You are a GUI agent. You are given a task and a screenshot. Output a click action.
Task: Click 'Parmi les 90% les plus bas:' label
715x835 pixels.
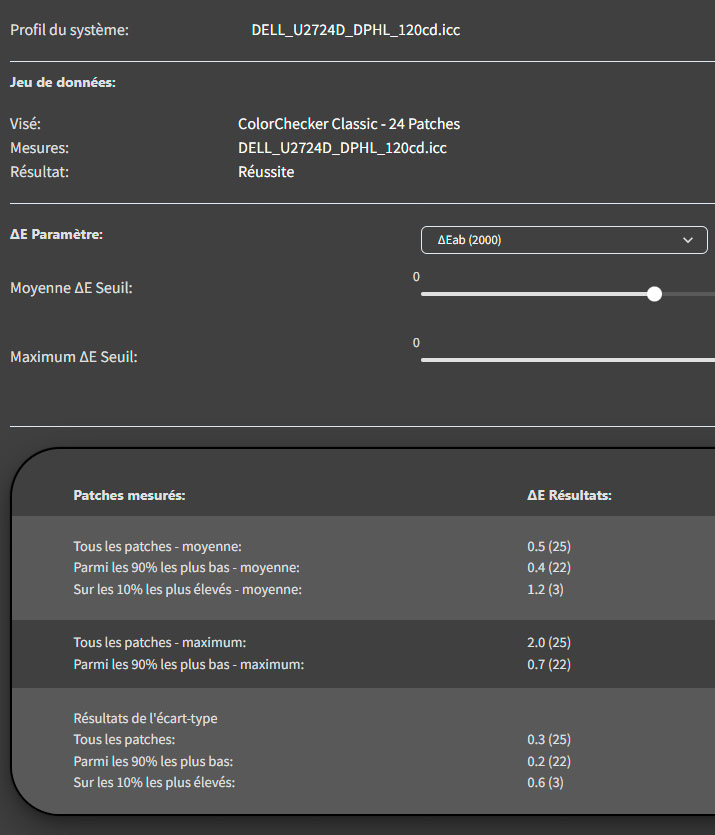(x=153, y=762)
